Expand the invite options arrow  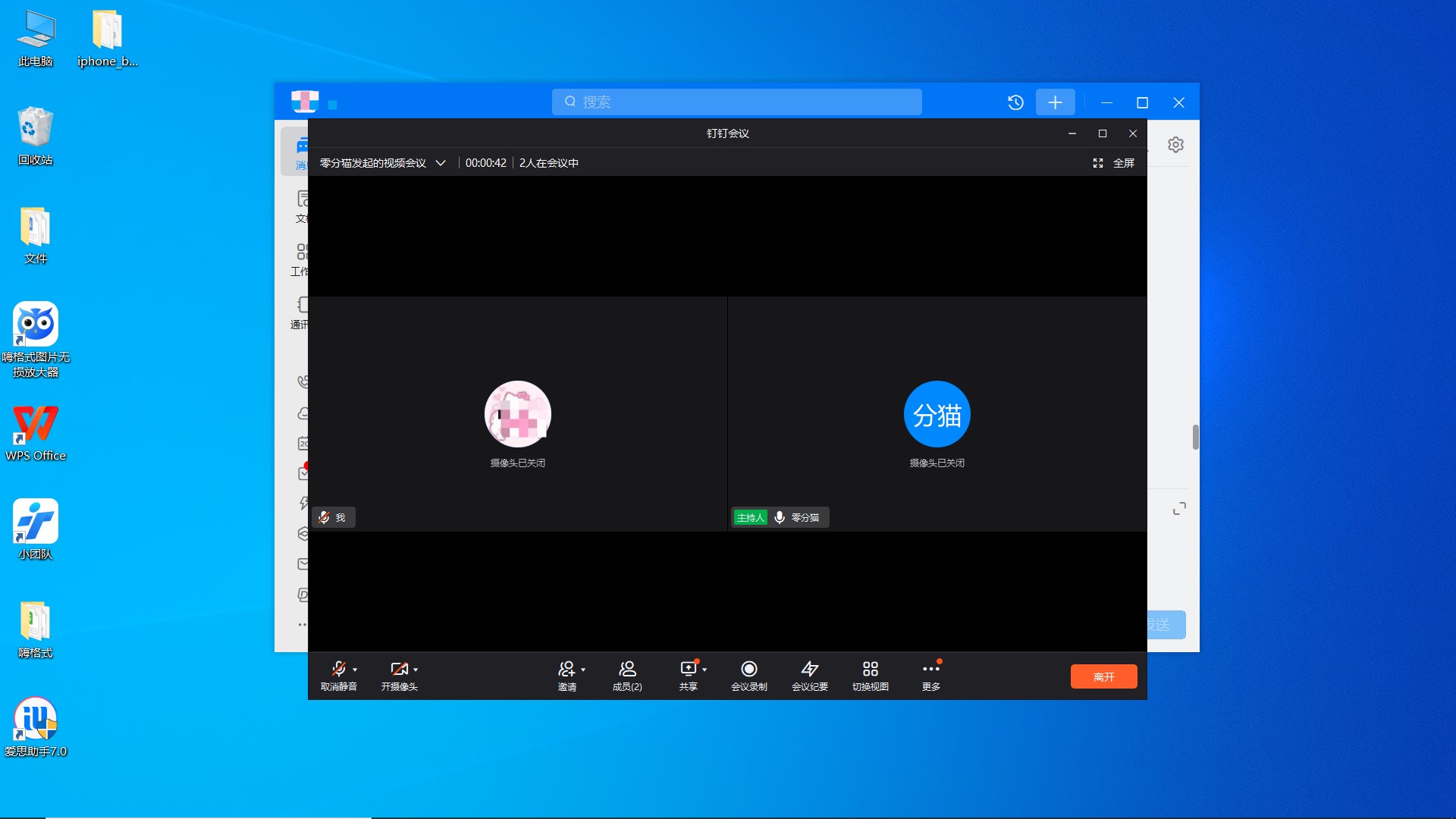click(x=583, y=670)
